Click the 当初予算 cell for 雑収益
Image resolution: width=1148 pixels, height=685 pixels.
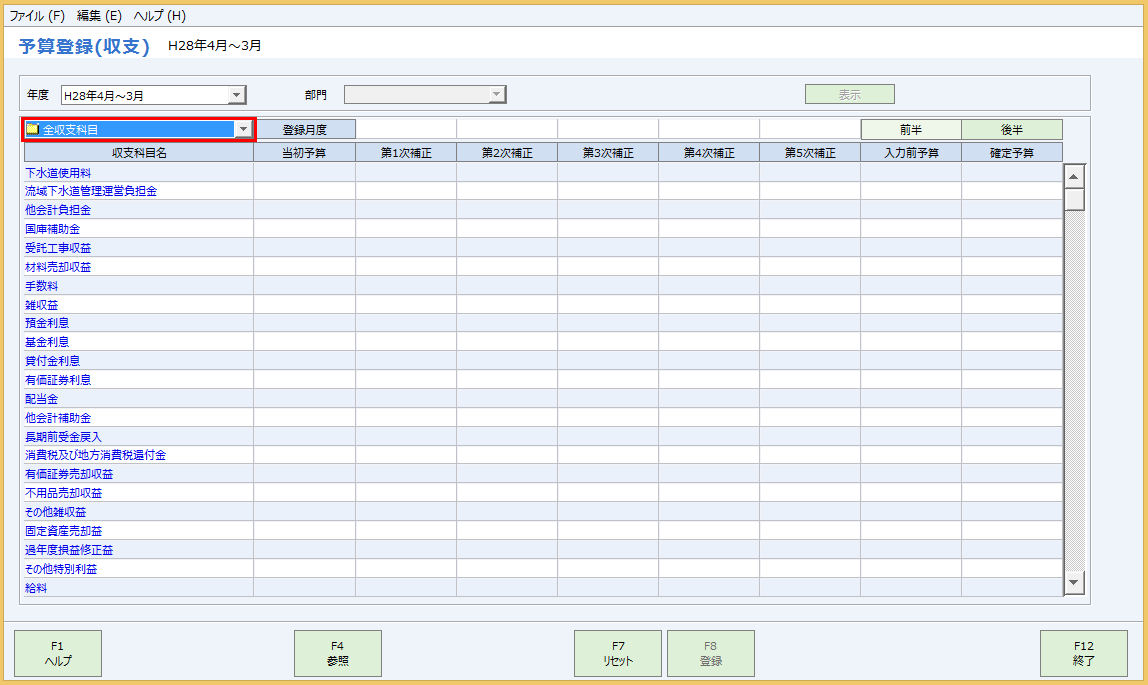point(304,305)
